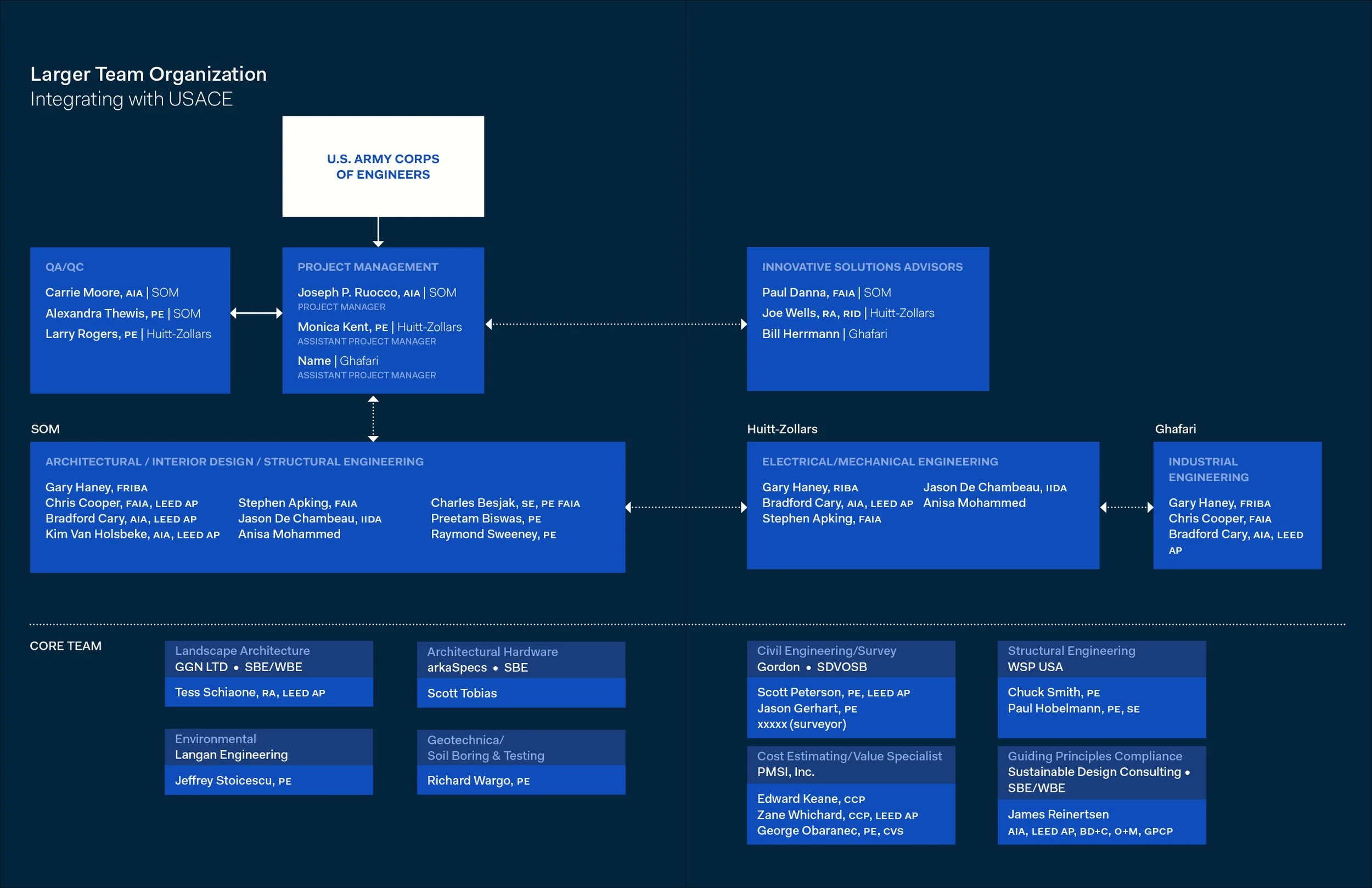This screenshot has width=1372, height=888.
Task: Click Preetam Biswas, PE name
Action: [x=486, y=519]
